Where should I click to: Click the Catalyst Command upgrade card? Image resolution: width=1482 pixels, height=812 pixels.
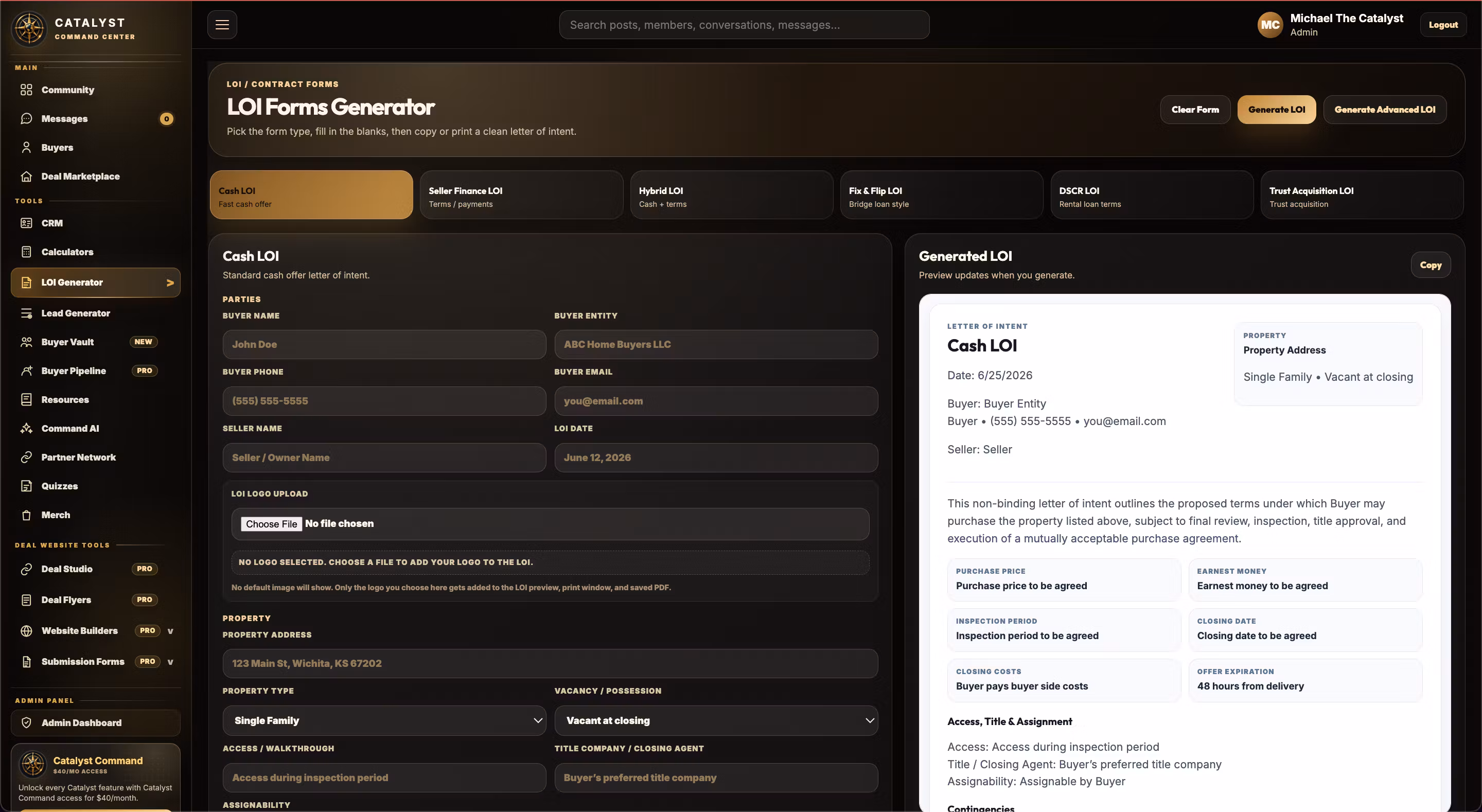tap(96, 778)
